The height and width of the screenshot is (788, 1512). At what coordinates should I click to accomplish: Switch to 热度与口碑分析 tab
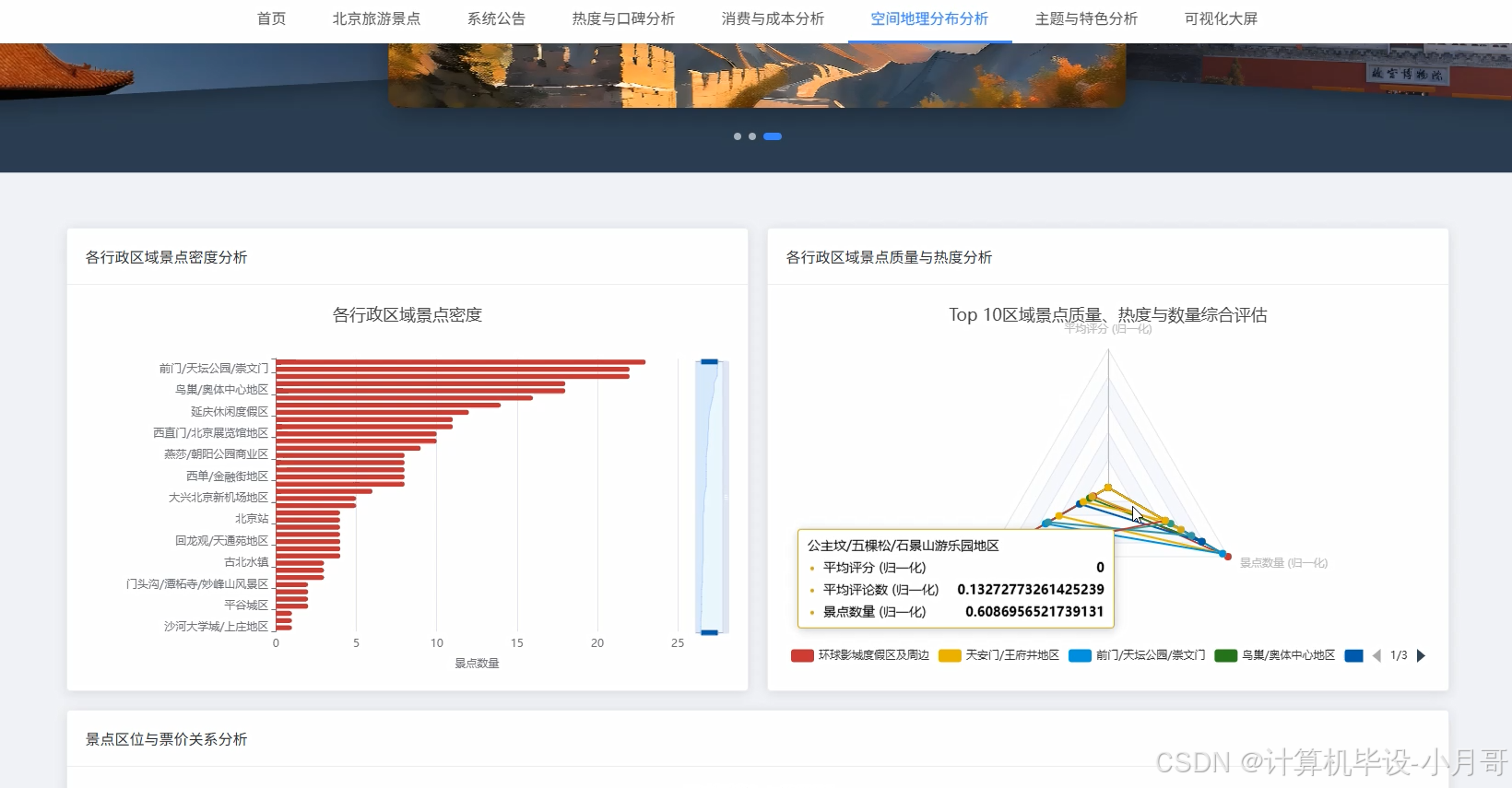pyautogui.click(x=623, y=18)
